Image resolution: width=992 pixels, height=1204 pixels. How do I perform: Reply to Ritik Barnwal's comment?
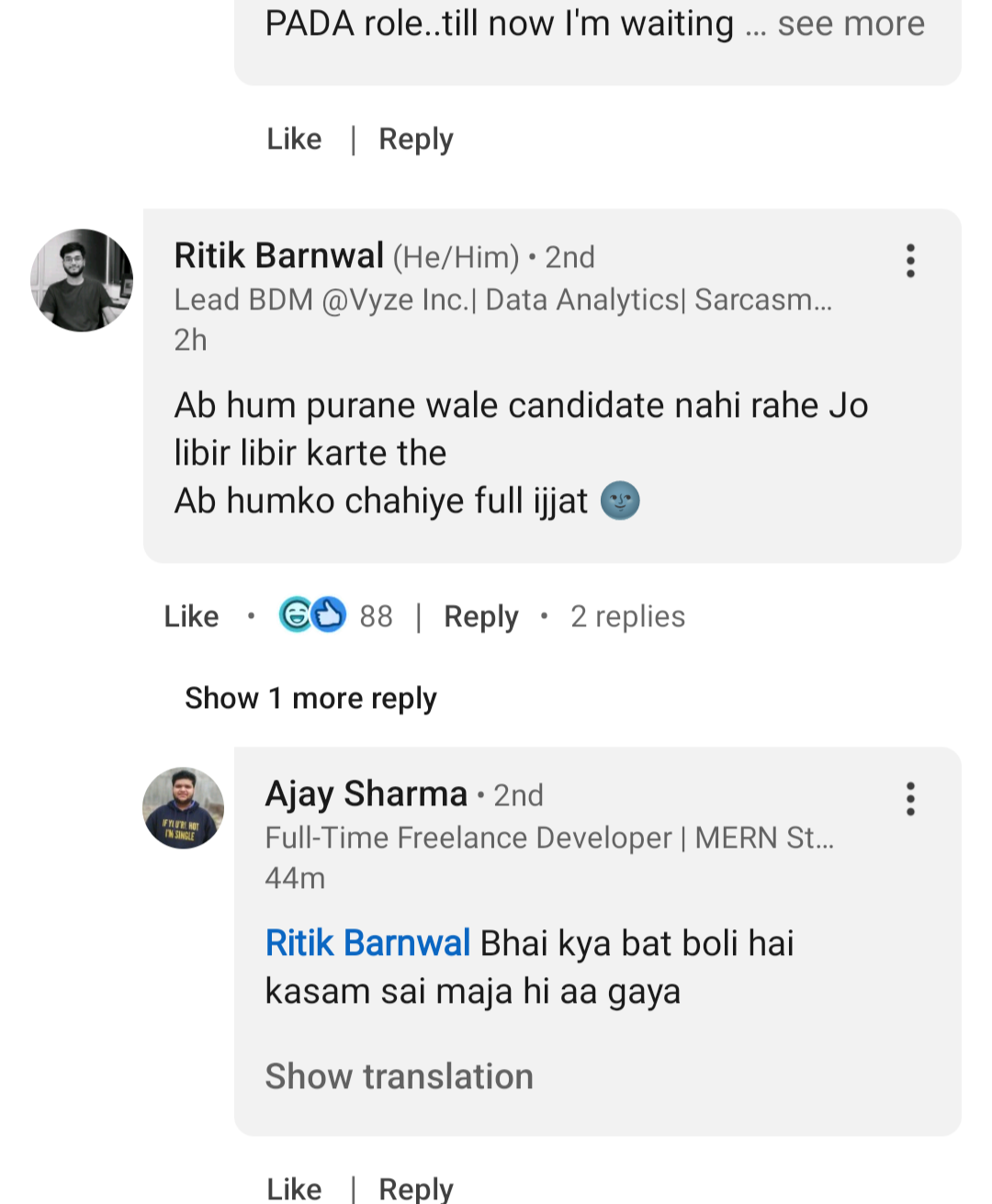coord(481,616)
